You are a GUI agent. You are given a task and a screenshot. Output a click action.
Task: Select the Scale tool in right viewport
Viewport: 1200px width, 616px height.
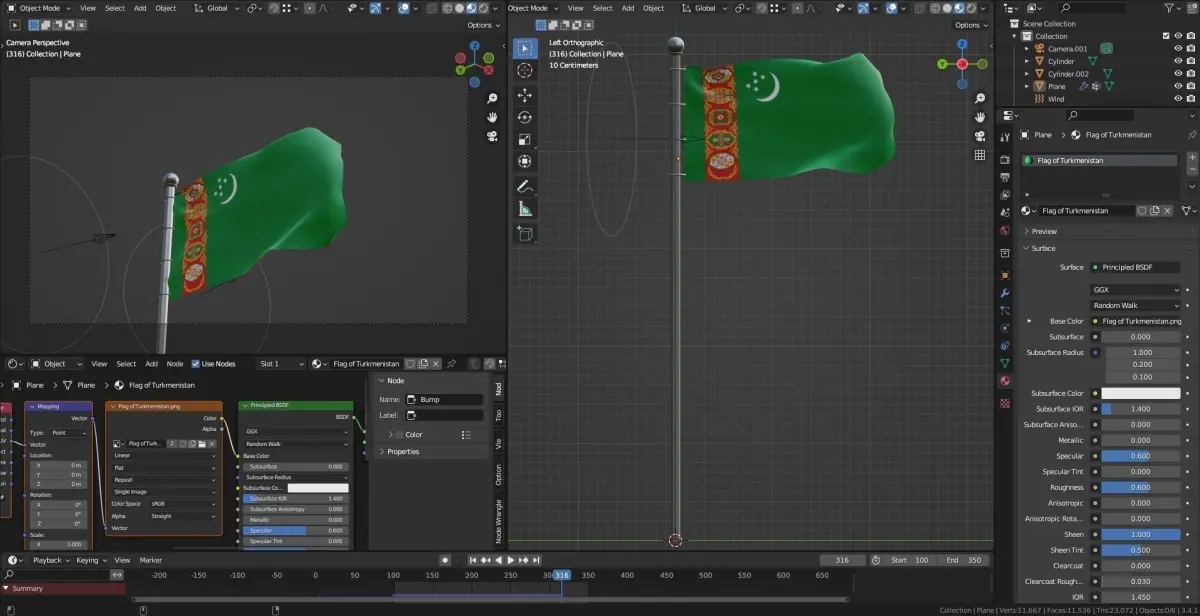525,139
